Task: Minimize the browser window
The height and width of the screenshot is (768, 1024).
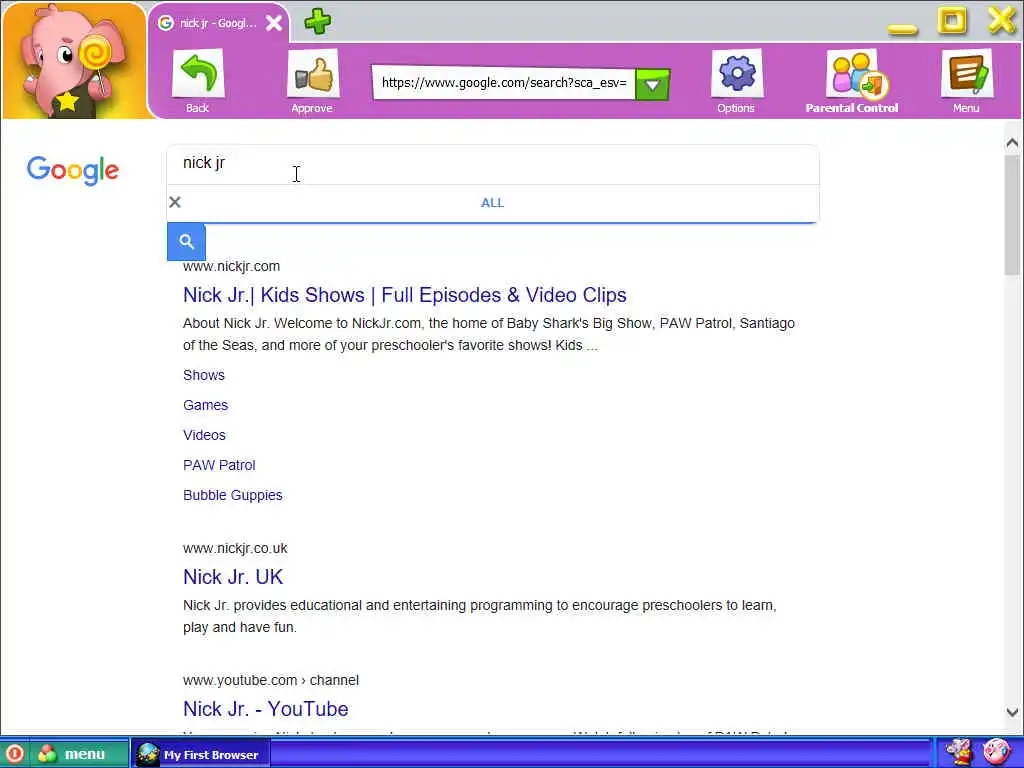Action: coord(903,29)
